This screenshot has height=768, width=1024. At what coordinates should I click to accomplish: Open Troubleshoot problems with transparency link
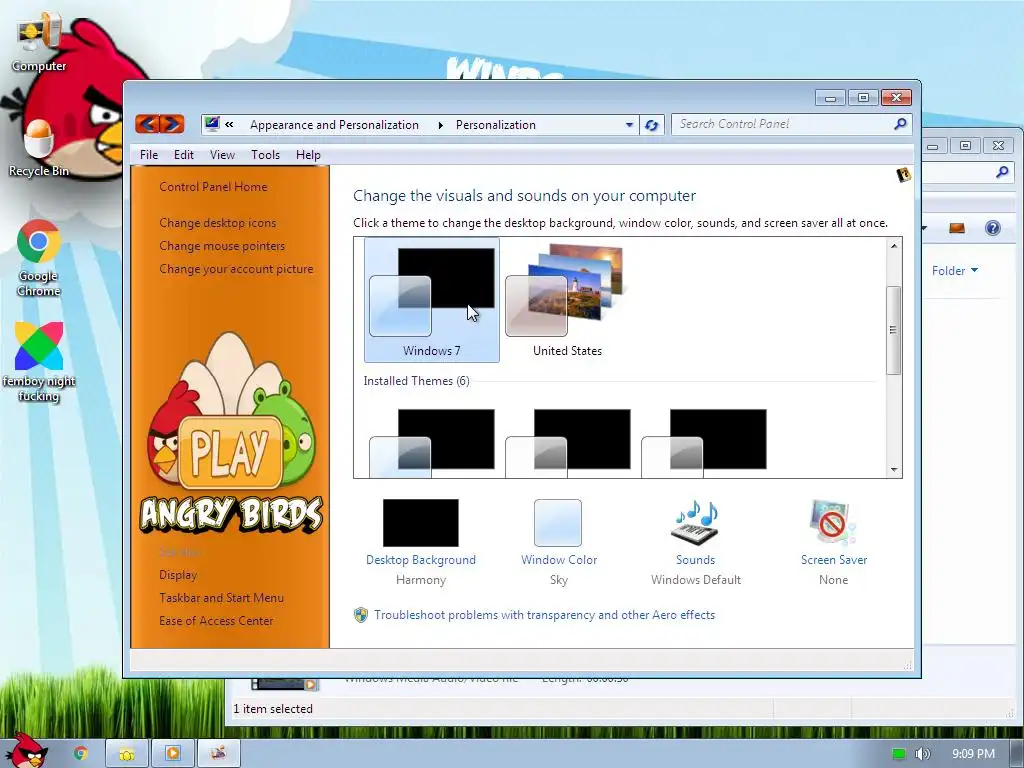click(545, 615)
